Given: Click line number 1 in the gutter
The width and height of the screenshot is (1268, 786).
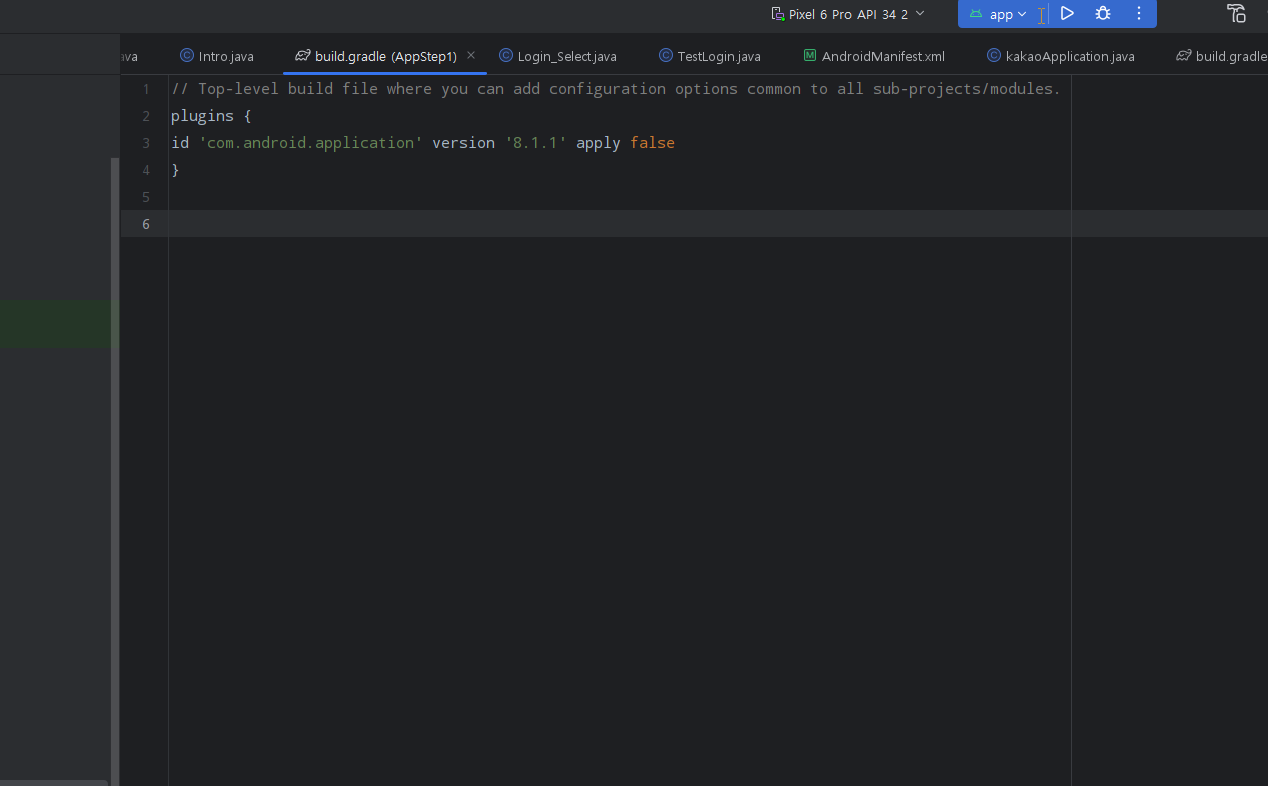Looking at the screenshot, I should click(146, 89).
